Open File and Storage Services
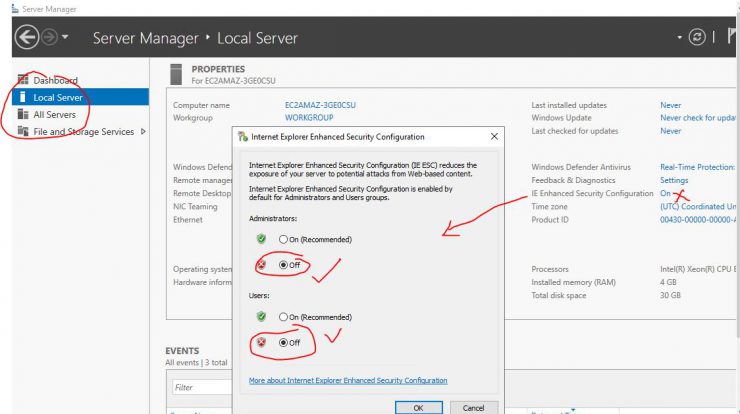 [84, 132]
